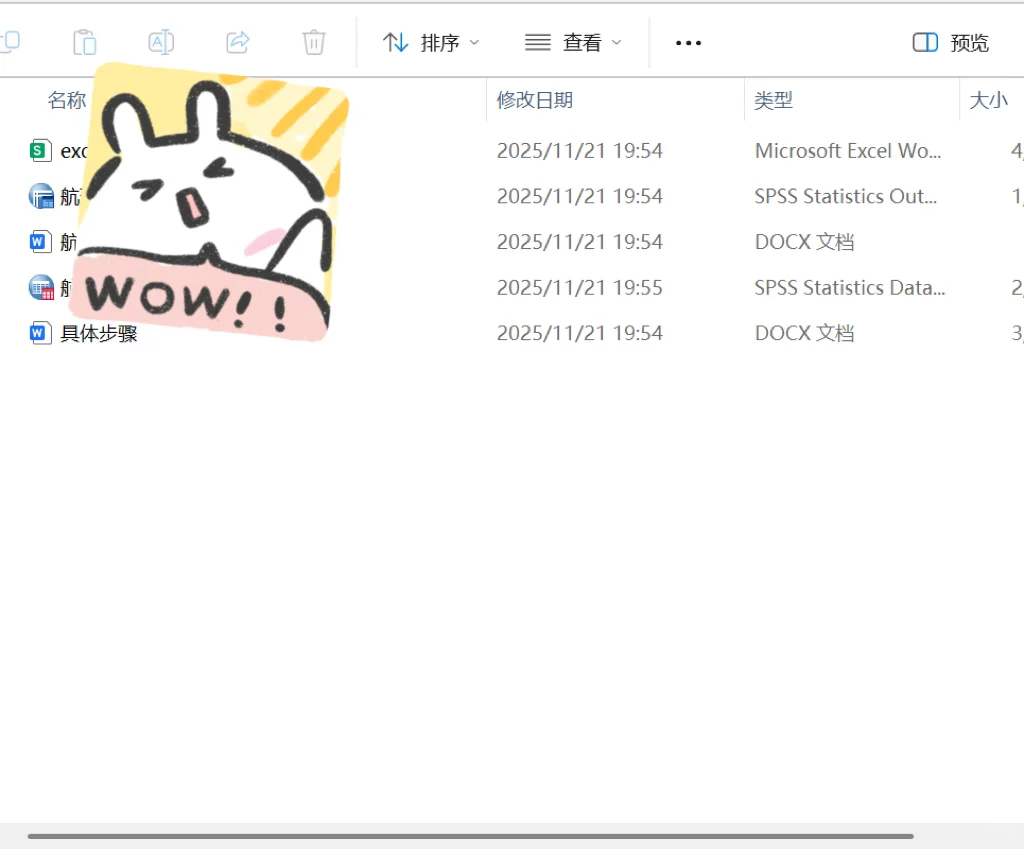Select the Excel workbook file icon

[39, 150]
